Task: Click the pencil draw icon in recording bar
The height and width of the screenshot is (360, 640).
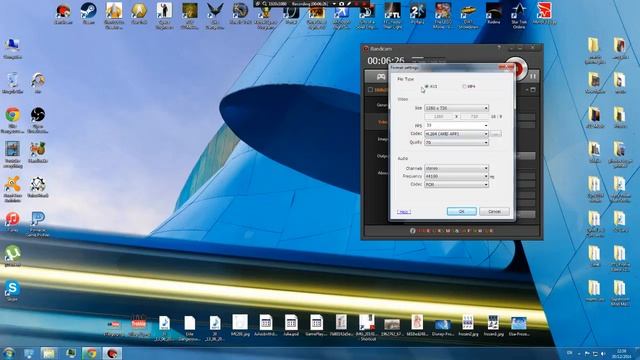Action: [349, 4]
